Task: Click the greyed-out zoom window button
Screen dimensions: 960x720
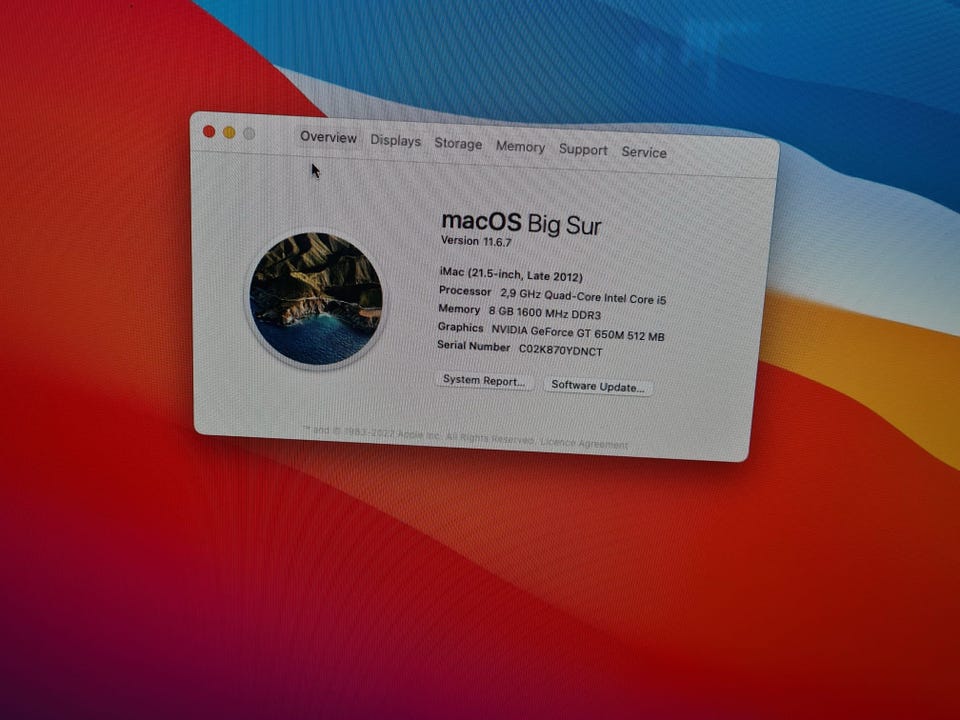Action: pyautogui.click(x=249, y=133)
